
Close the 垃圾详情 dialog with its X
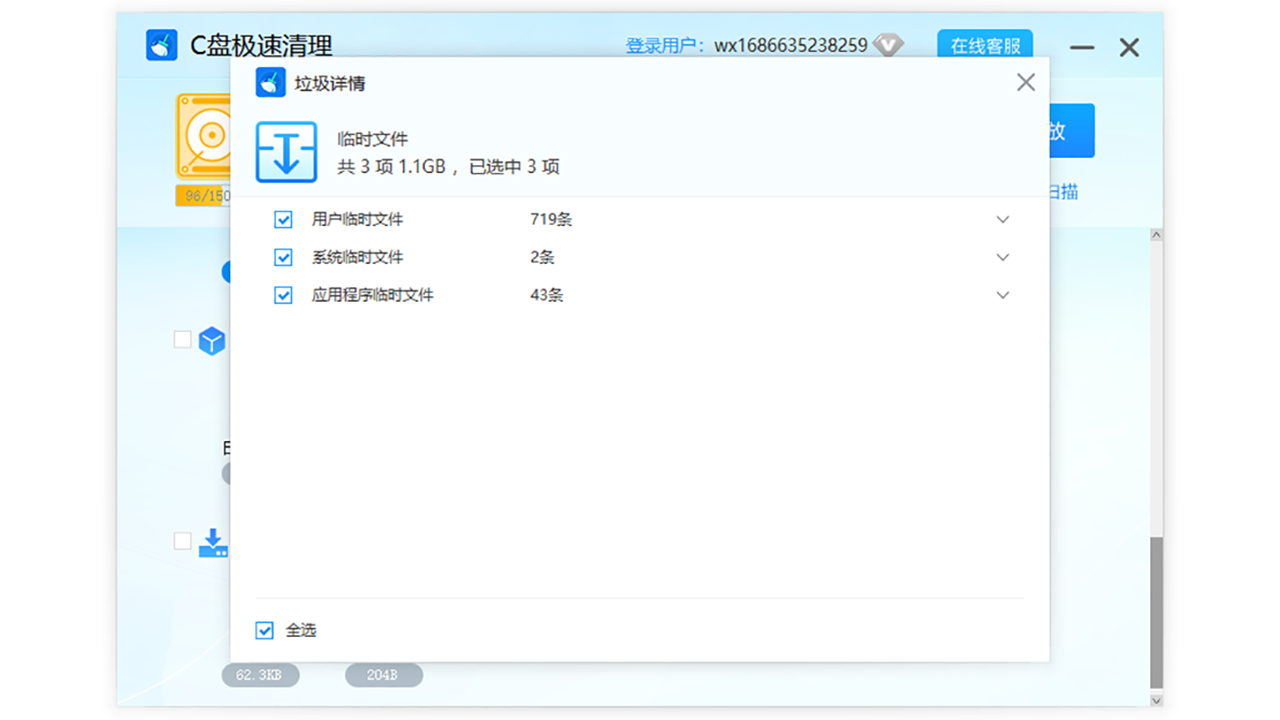click(1025, 82)
